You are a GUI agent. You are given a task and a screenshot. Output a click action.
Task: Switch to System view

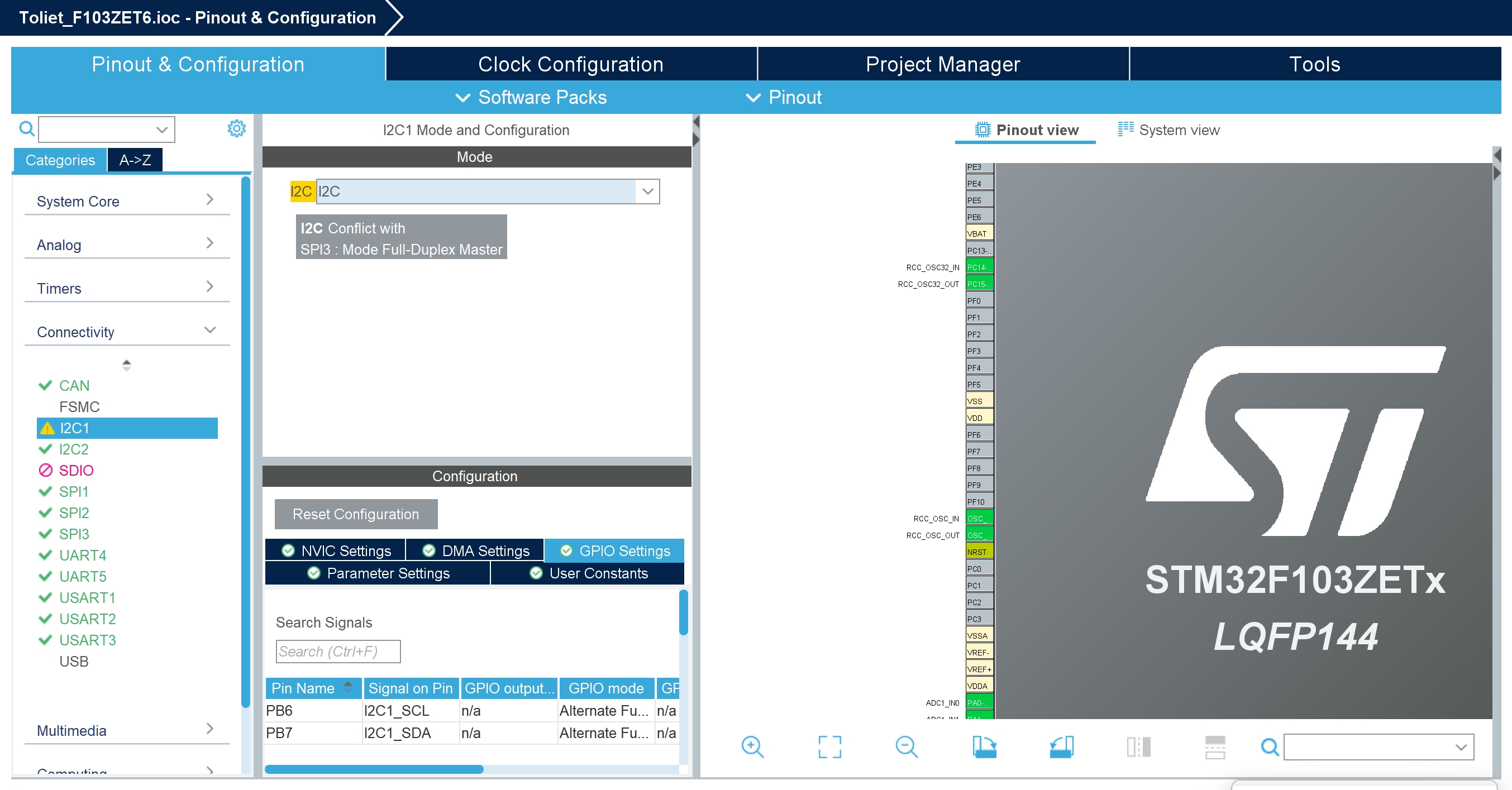tap(1168, 130)
